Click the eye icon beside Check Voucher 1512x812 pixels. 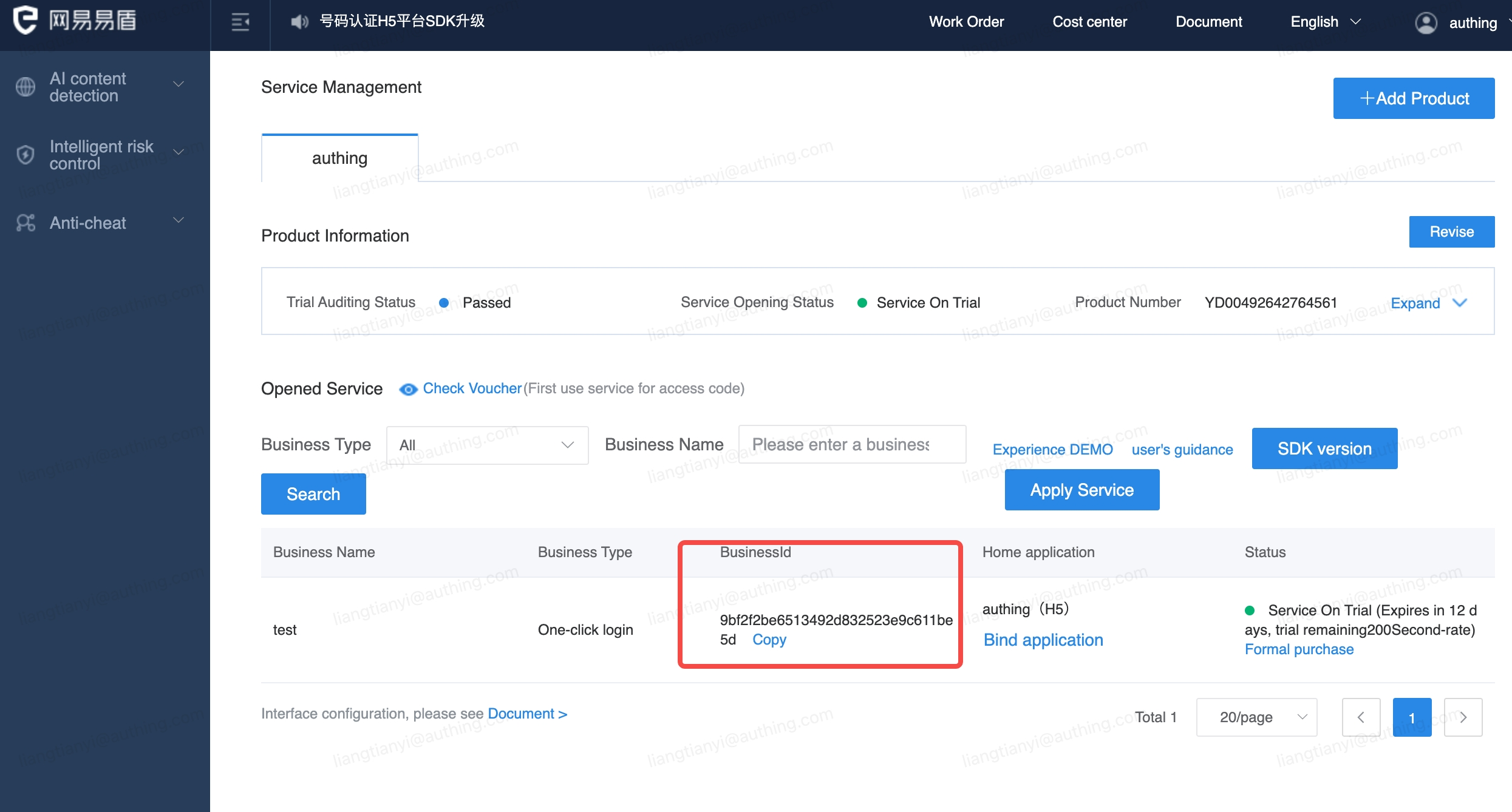coord(408,389)
